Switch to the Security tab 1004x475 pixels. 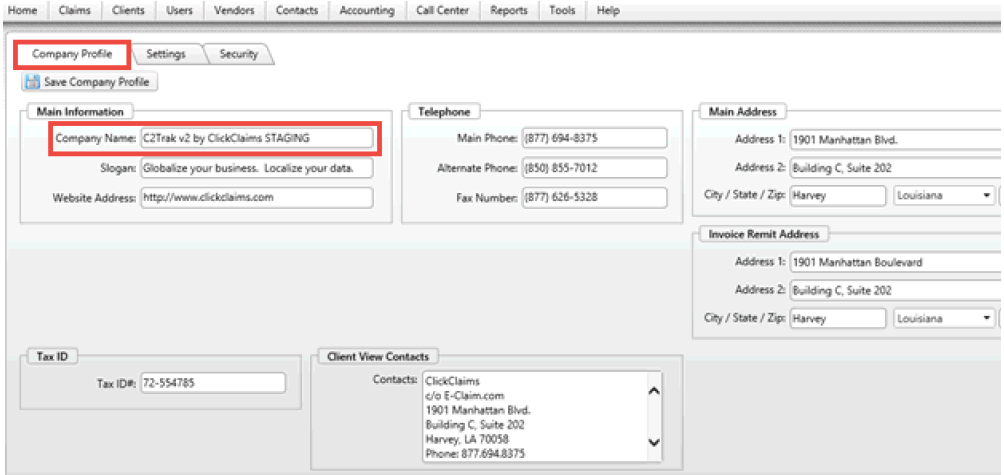tap(238, 54)
